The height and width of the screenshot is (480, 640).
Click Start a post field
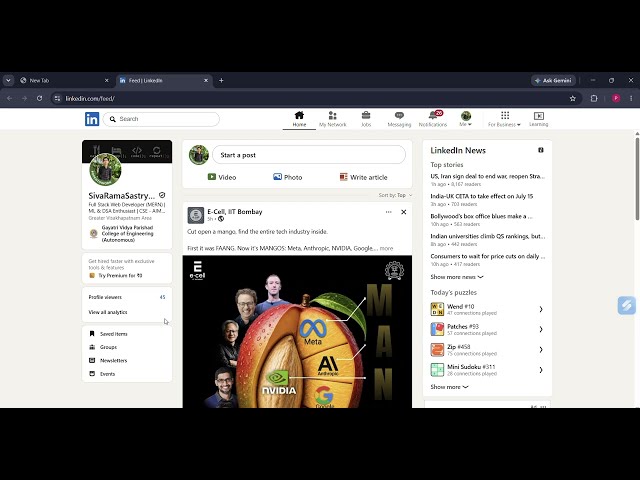click(x=309, y=155)
